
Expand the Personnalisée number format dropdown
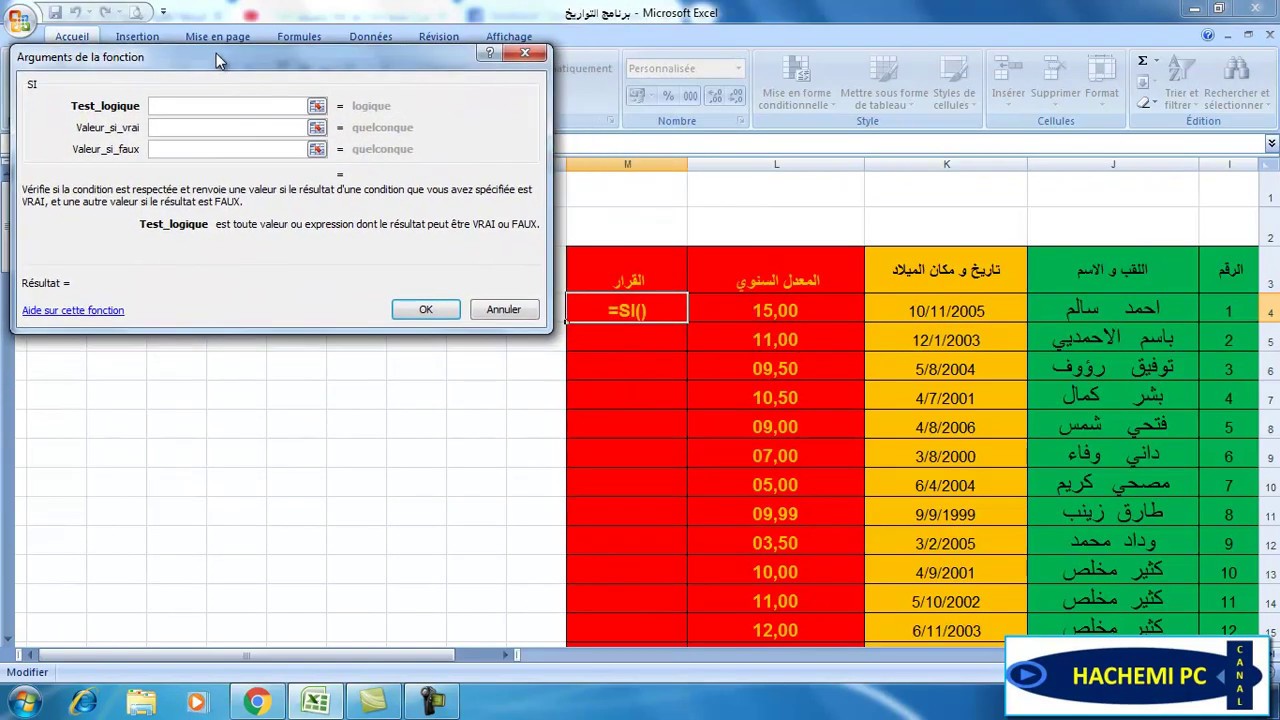[738, 69]
